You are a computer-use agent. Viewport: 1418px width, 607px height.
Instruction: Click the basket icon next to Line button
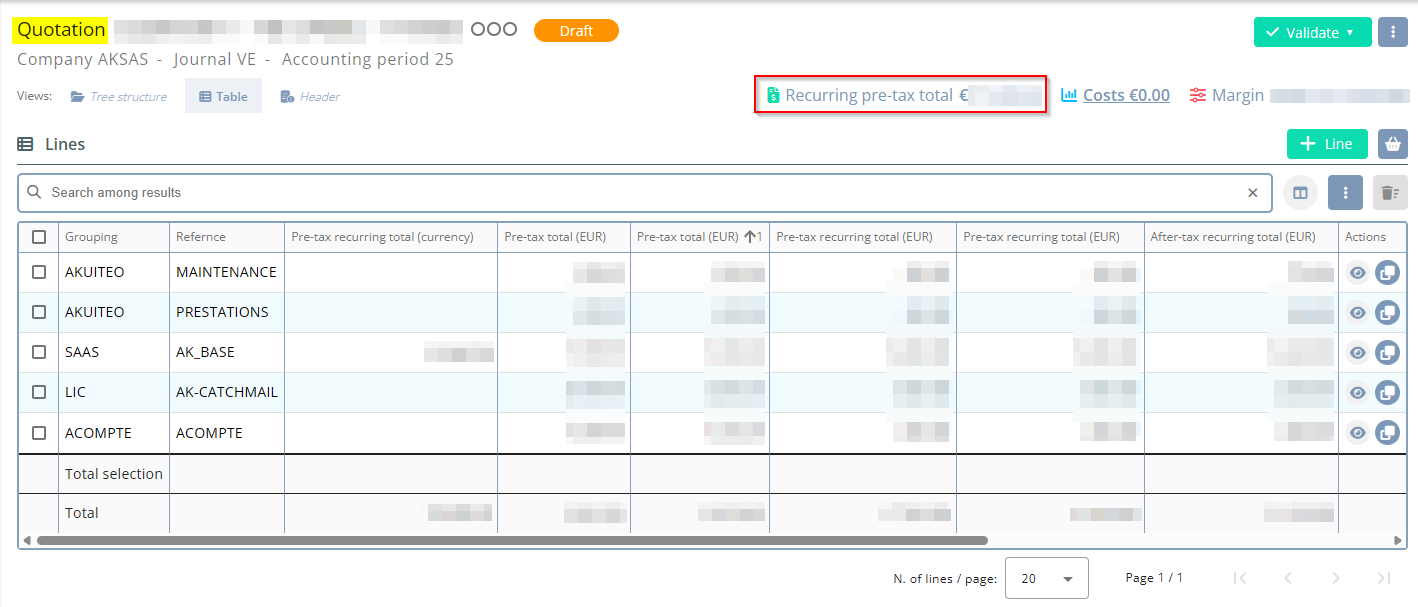point(1392,144)
